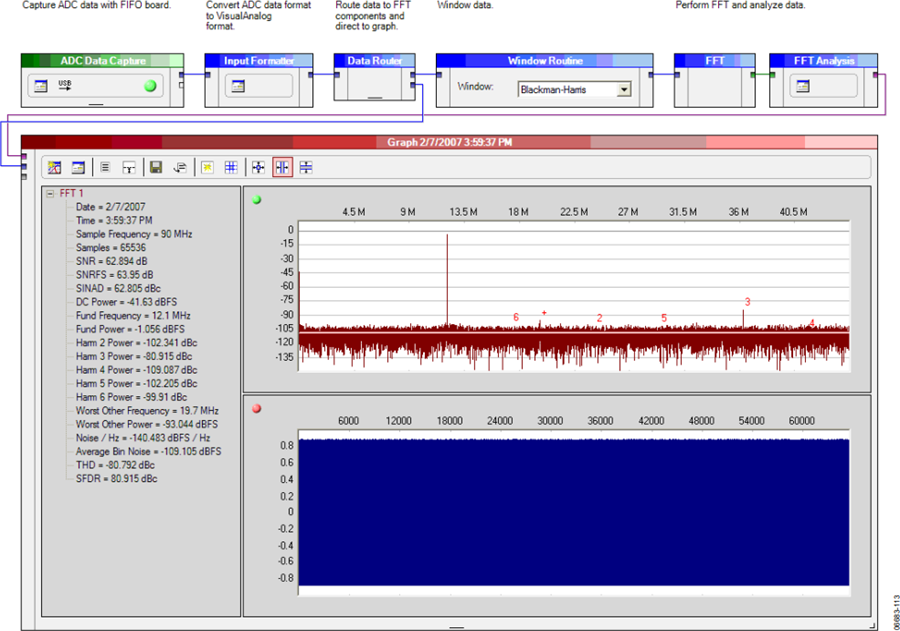The height and width of the screenshot is (631, 900).
Task: Click the grid lines icon in graph toolbar
Action: click(231, 168)
